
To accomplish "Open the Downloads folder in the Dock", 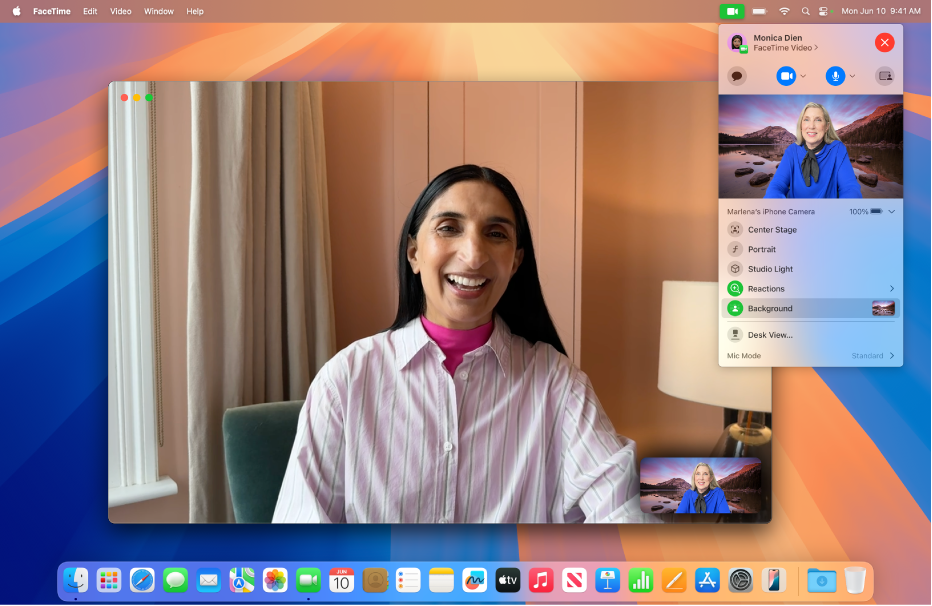I will 821,580.
